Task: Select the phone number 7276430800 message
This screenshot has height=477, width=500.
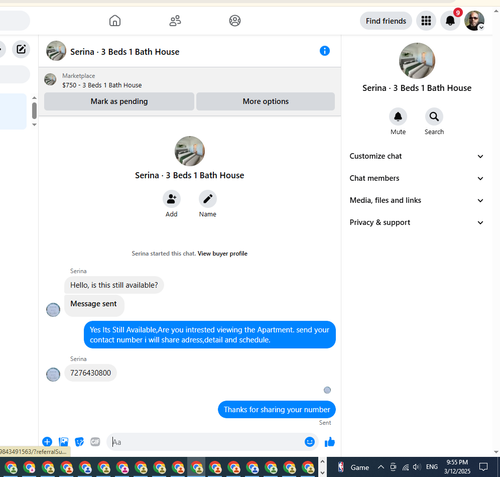Action: coord(90,373)
